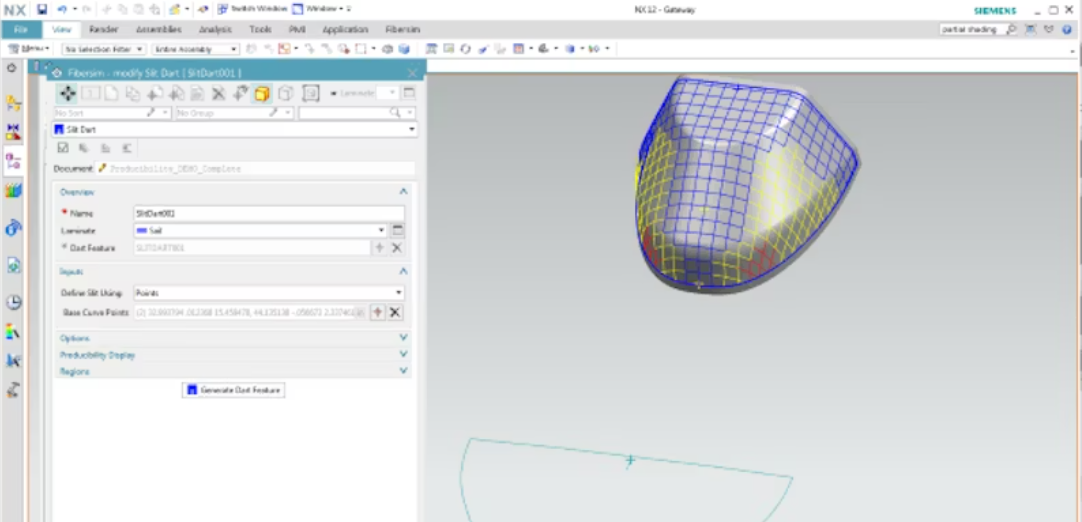Toggle the checkmark icon below Slit Dart
This screenshot has width=1082, height=522.
tap(63, 148)
